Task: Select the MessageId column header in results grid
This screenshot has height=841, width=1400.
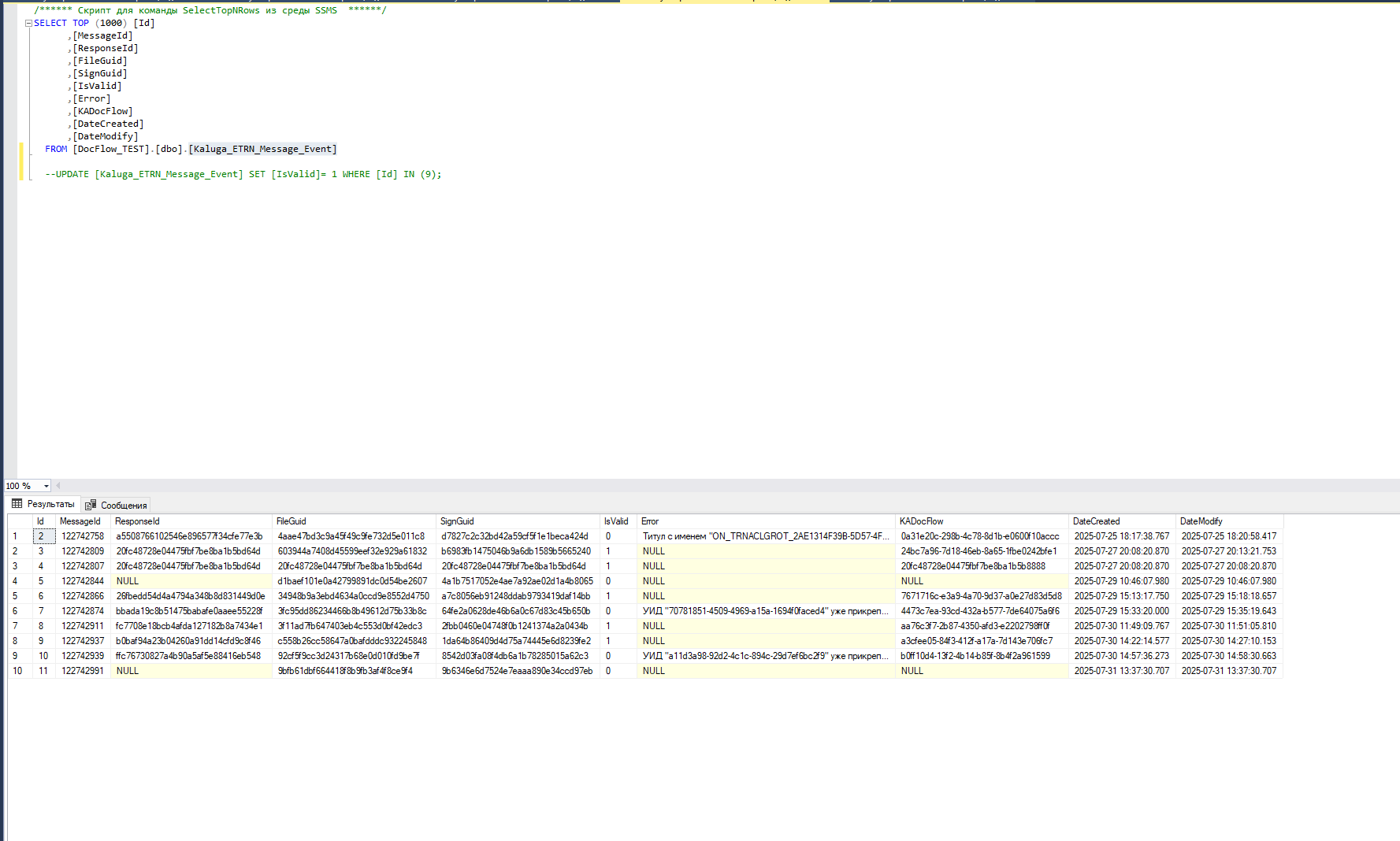Action: point(83,521)
